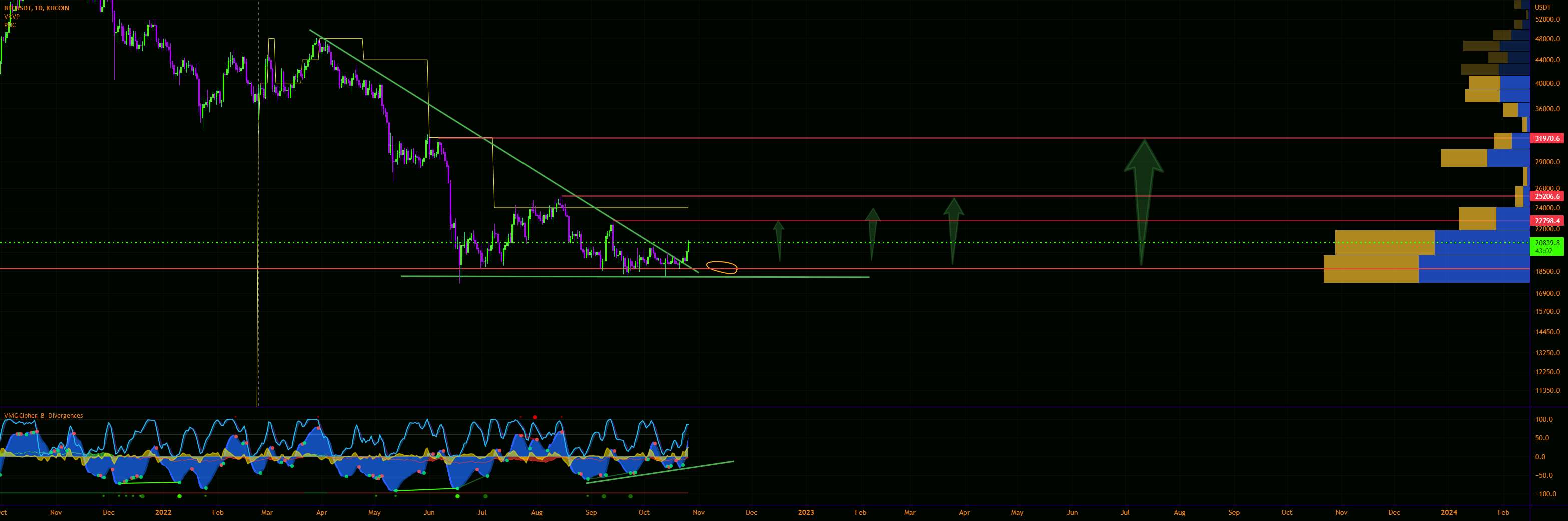Click the 15700.0 price axis value
Image resolution: width=1568 pixels, height=521 pixels.
[1547, 312]
